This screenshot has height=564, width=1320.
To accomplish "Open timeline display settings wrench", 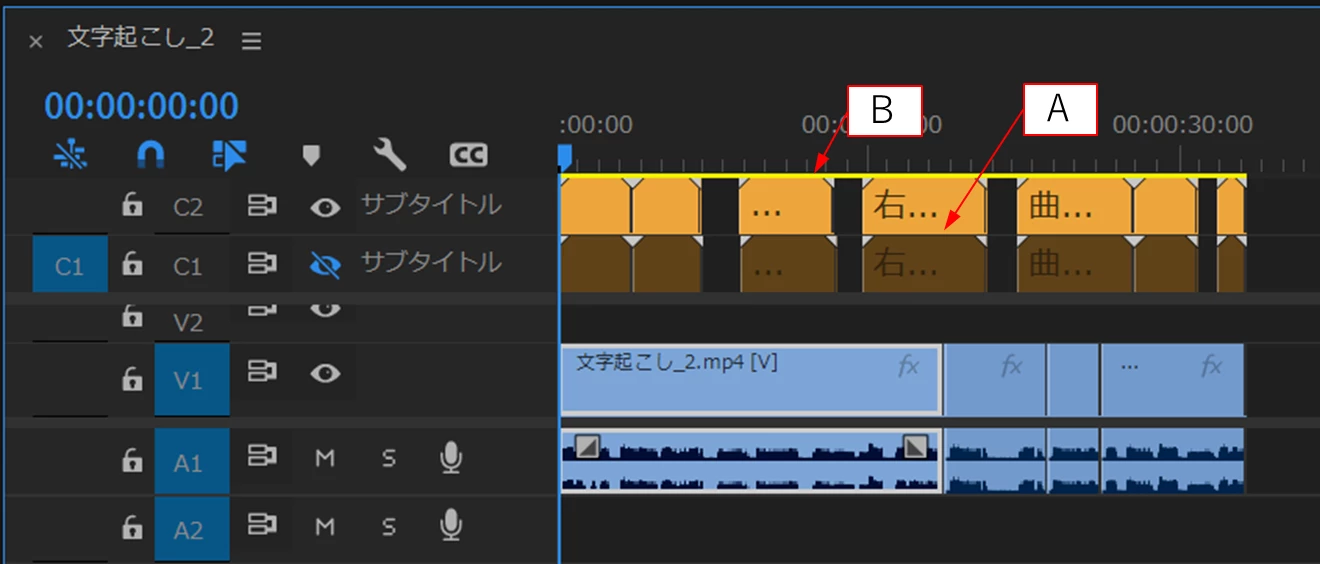I will point(389,154).
